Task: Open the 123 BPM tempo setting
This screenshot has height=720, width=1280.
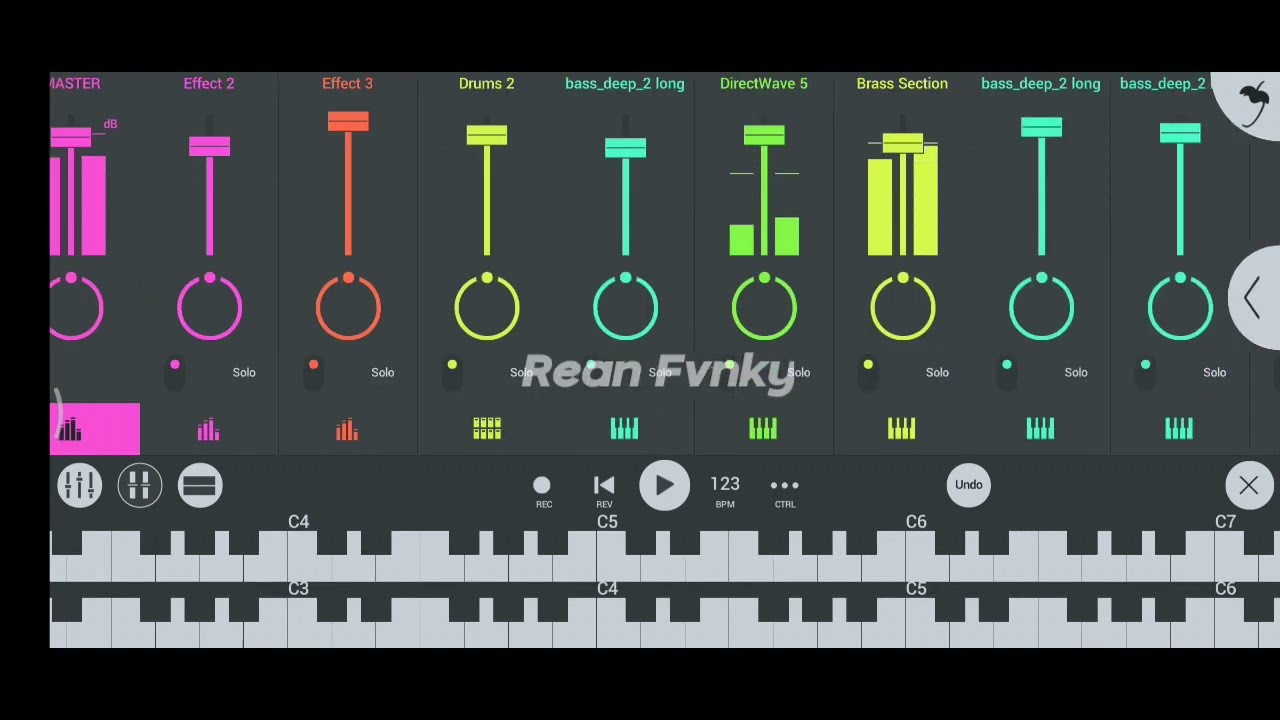Action: 725,490
